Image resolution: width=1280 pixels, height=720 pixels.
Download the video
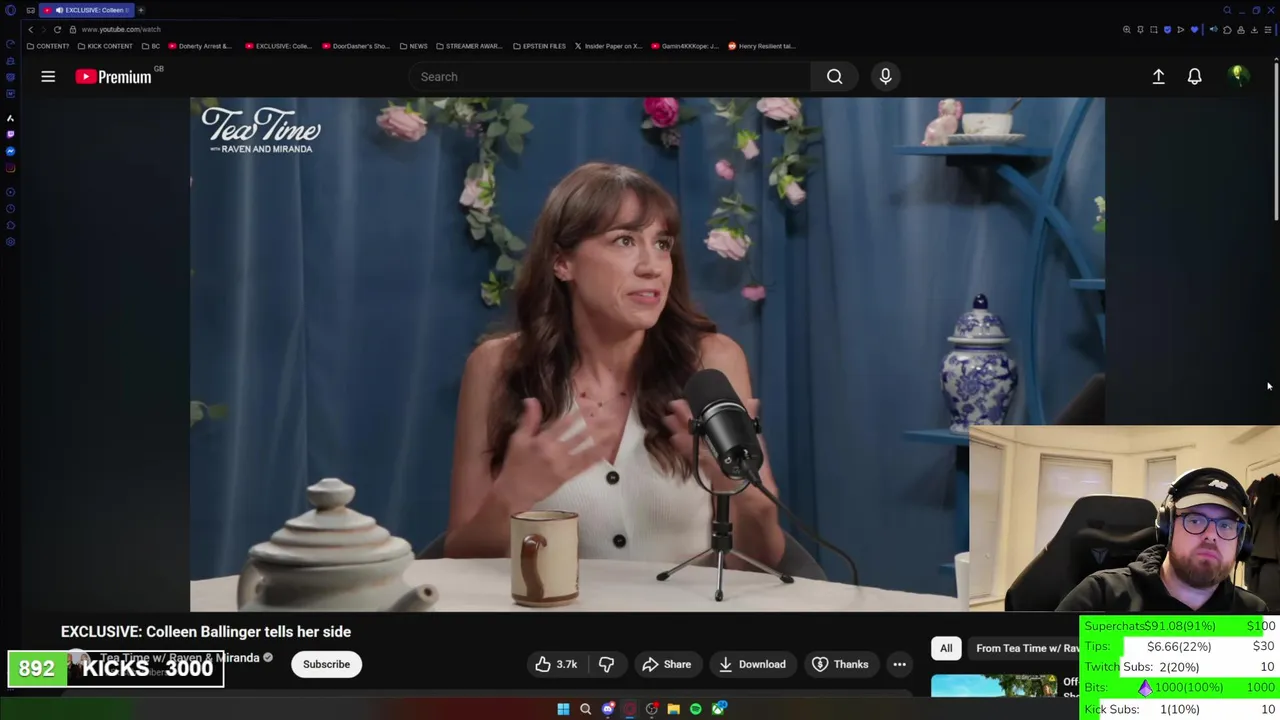click(752, 664)
